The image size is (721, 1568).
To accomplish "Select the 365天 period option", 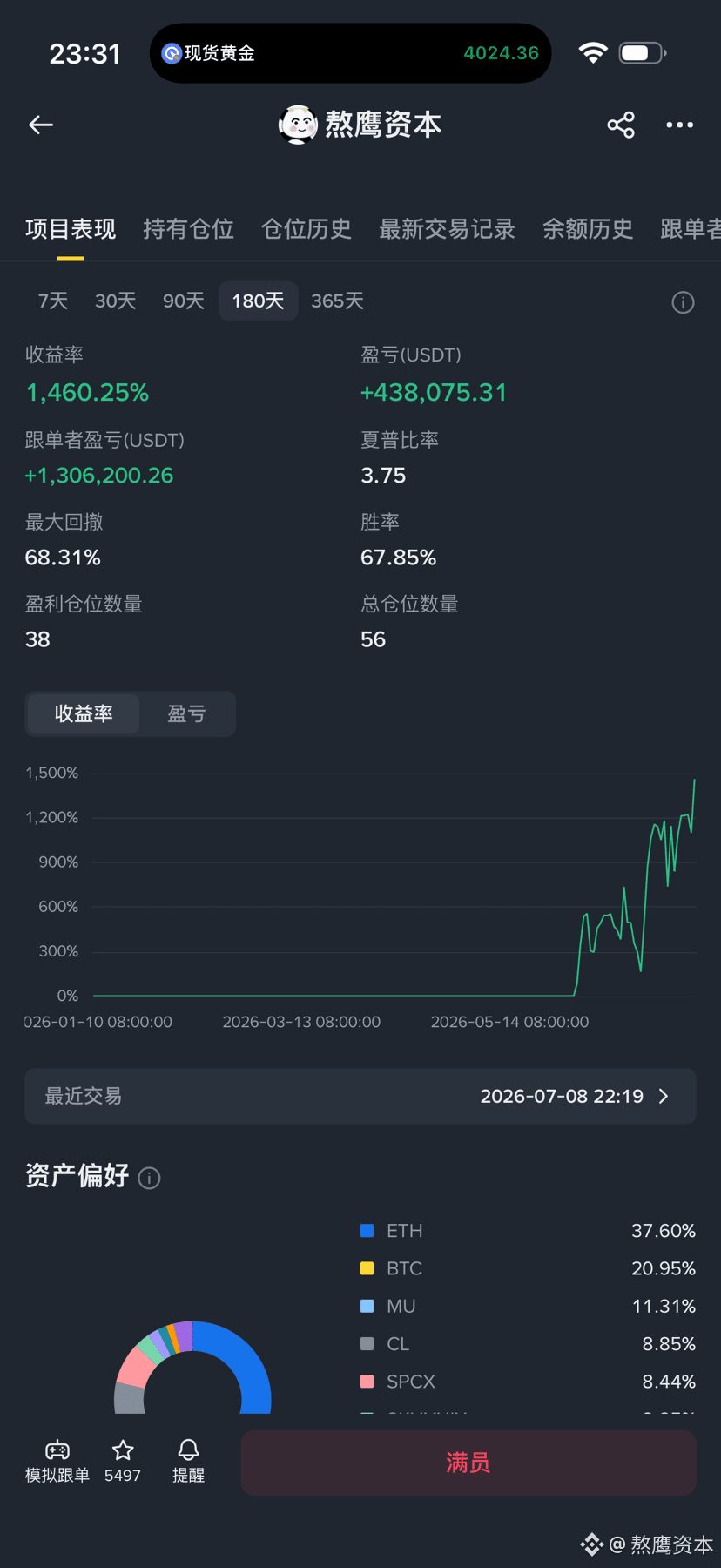I will (337, 301).
